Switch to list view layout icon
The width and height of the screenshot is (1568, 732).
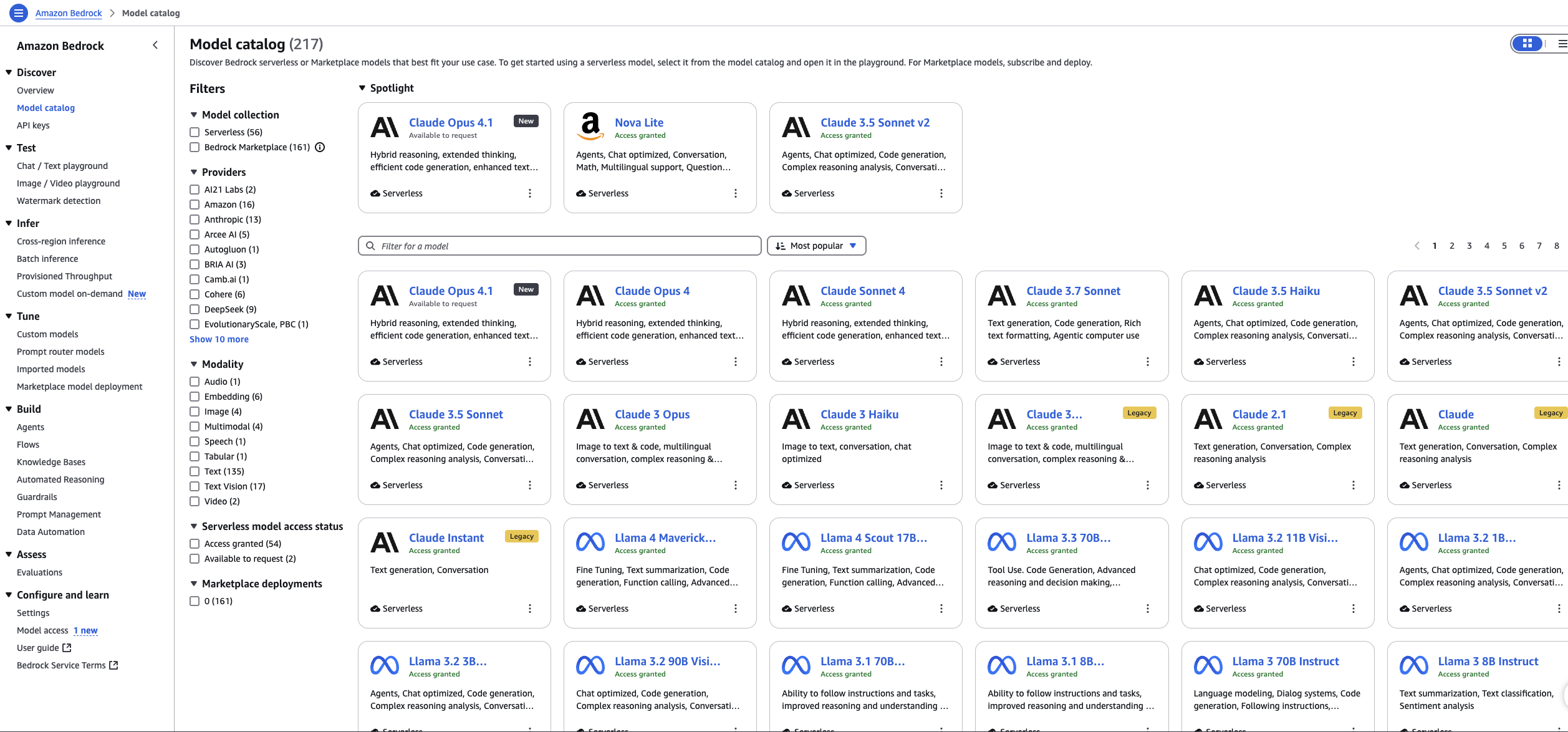point(1562,44)
